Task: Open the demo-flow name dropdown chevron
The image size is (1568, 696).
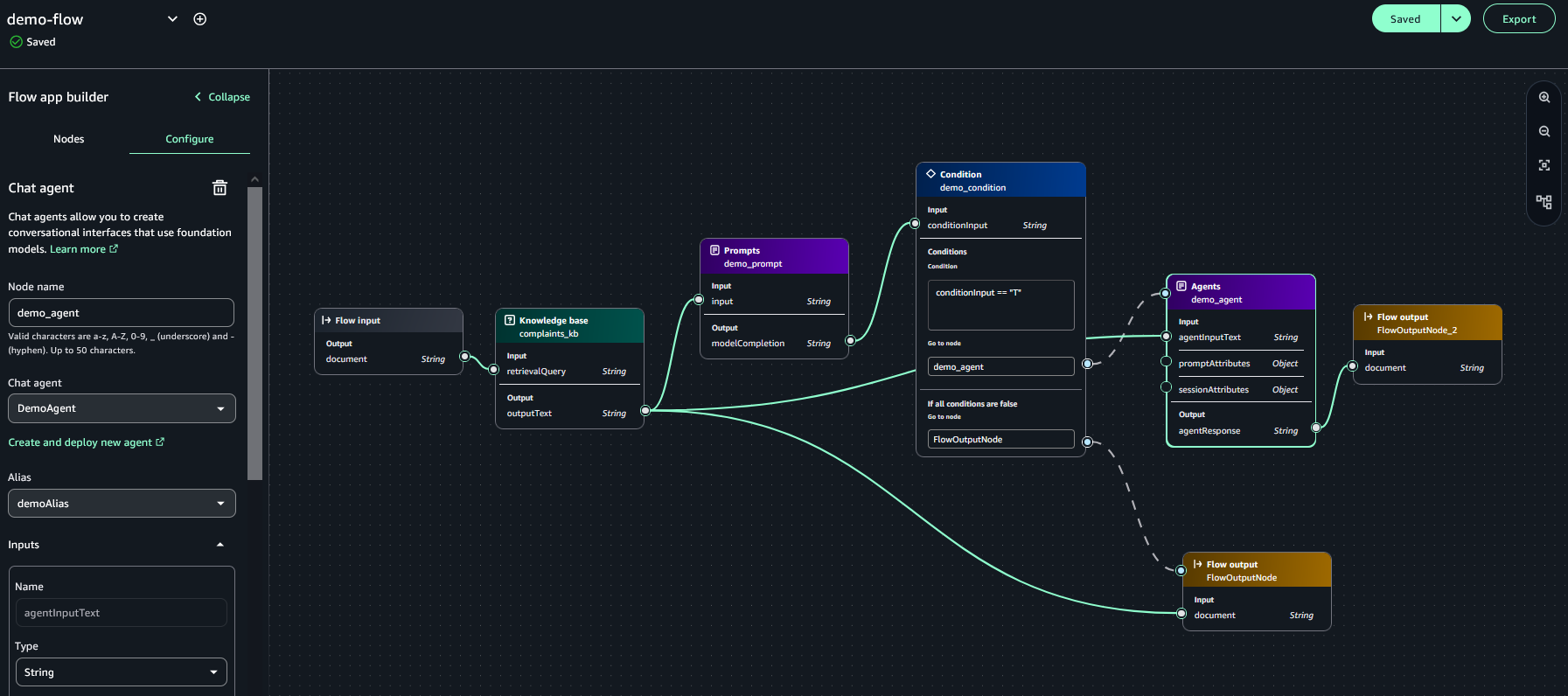Action: (172, 19)
